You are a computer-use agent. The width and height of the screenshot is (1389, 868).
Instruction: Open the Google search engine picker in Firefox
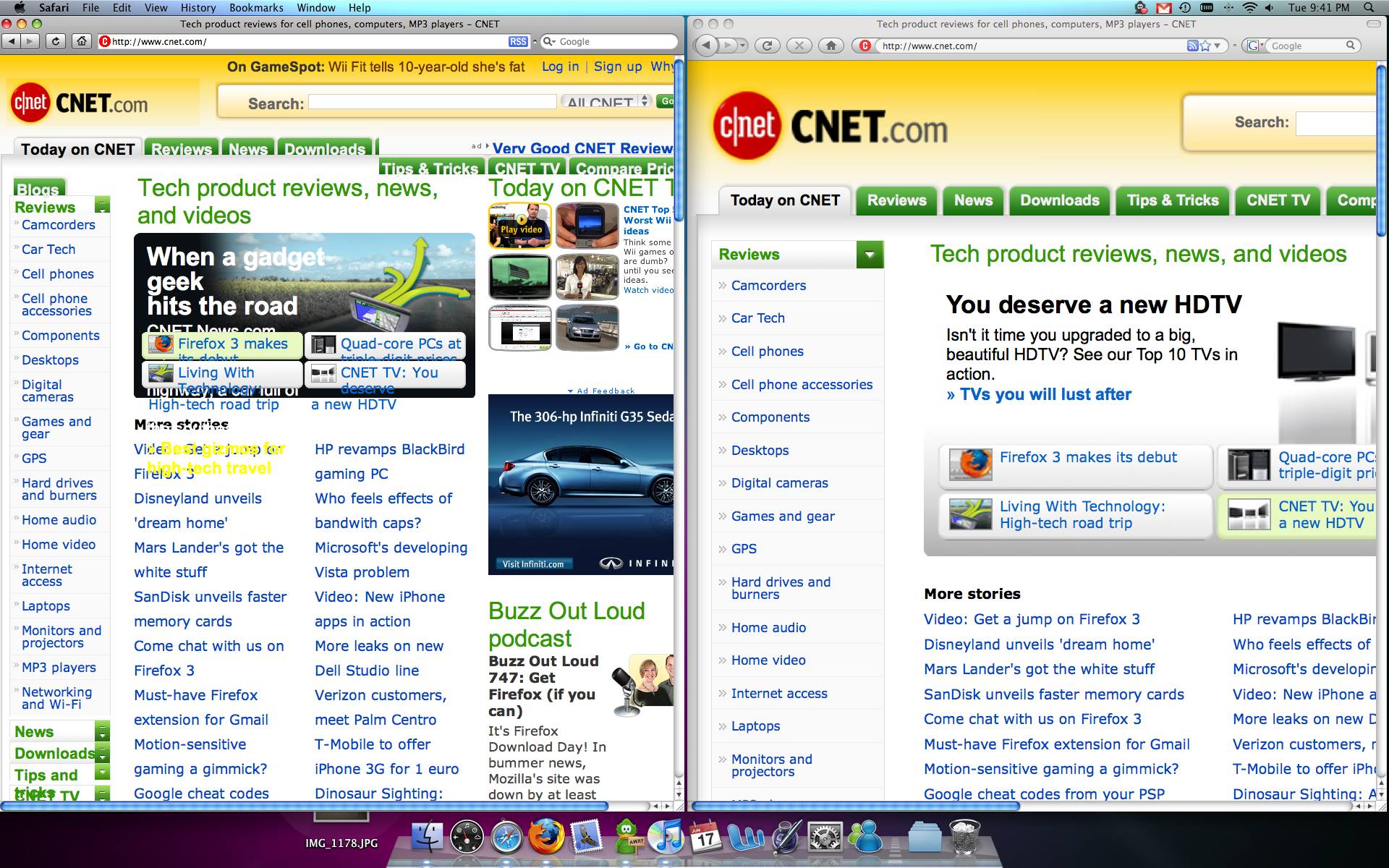coord(1255,46)
